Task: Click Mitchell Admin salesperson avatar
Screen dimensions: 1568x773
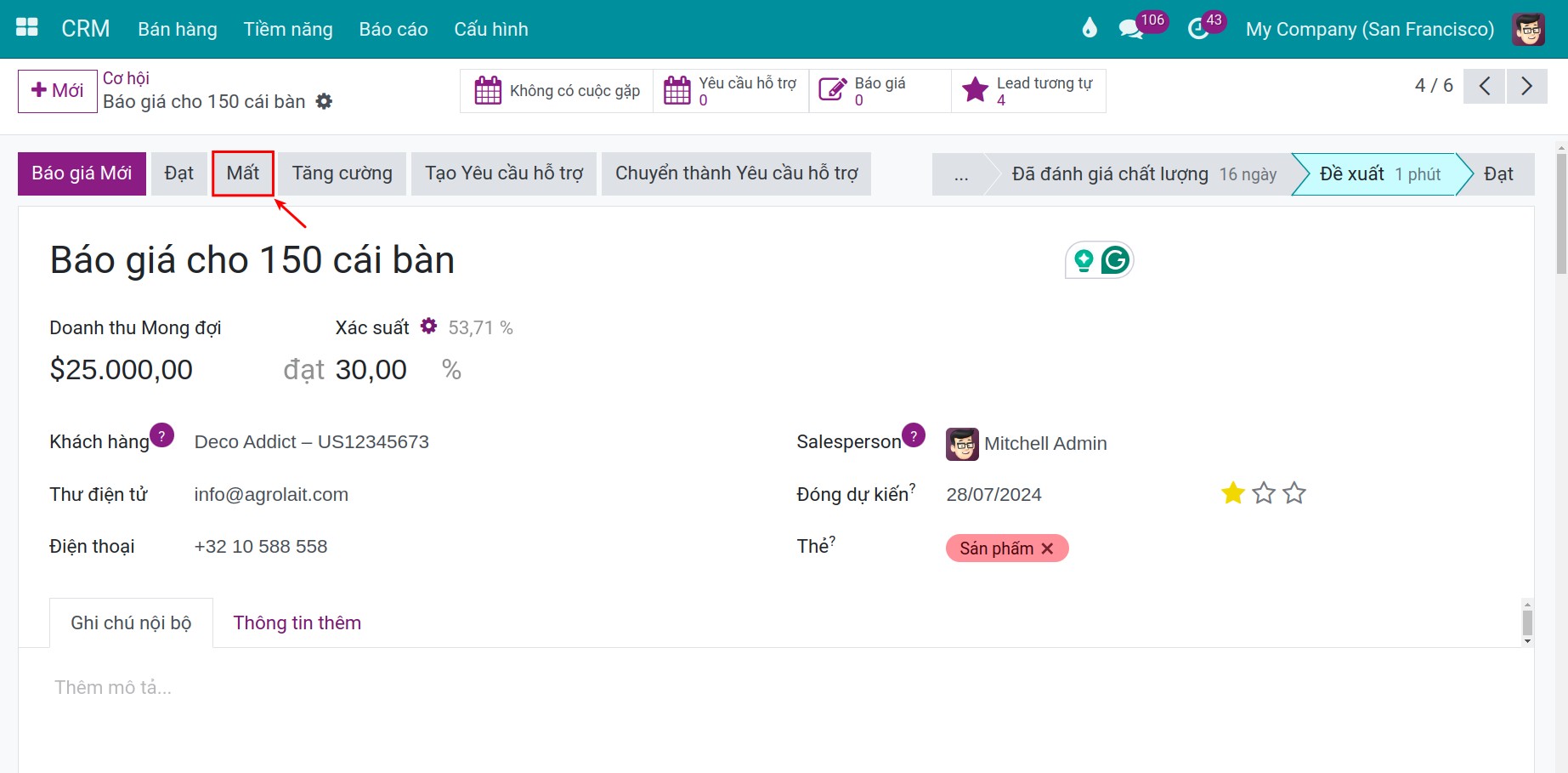Action: click(x=962, y=444)
